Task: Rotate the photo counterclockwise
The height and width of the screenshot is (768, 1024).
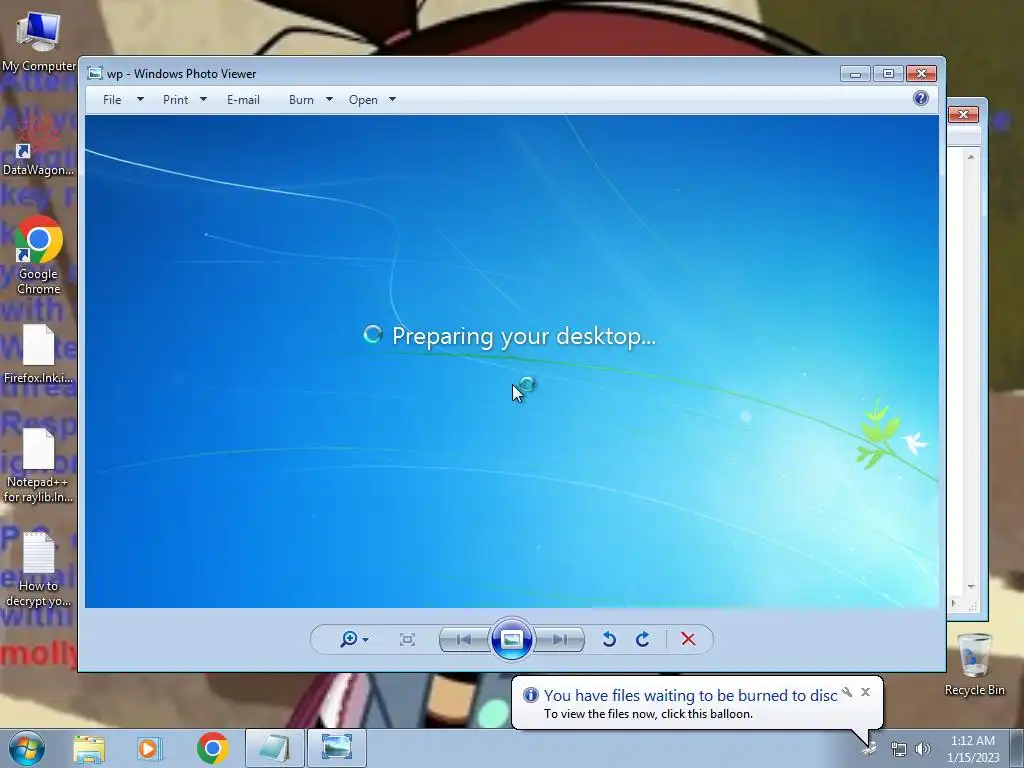Action: click(x=609, y=639)
